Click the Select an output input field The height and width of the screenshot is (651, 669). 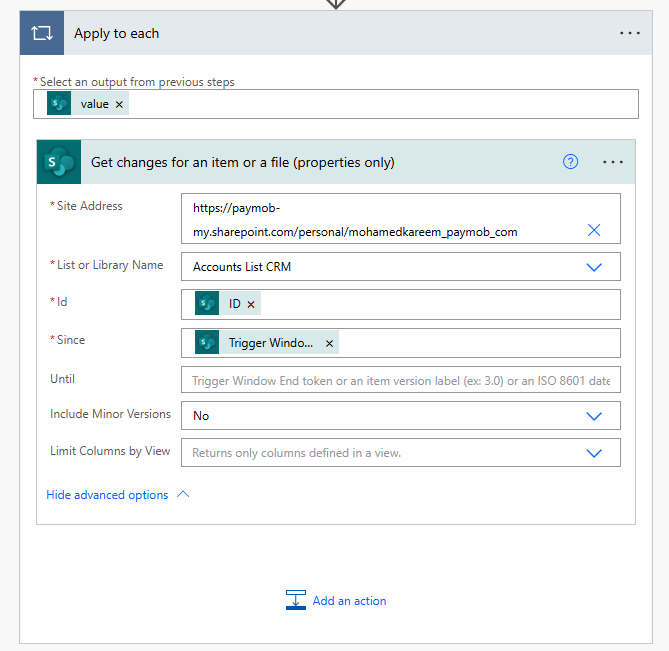[x=336, y=104]
